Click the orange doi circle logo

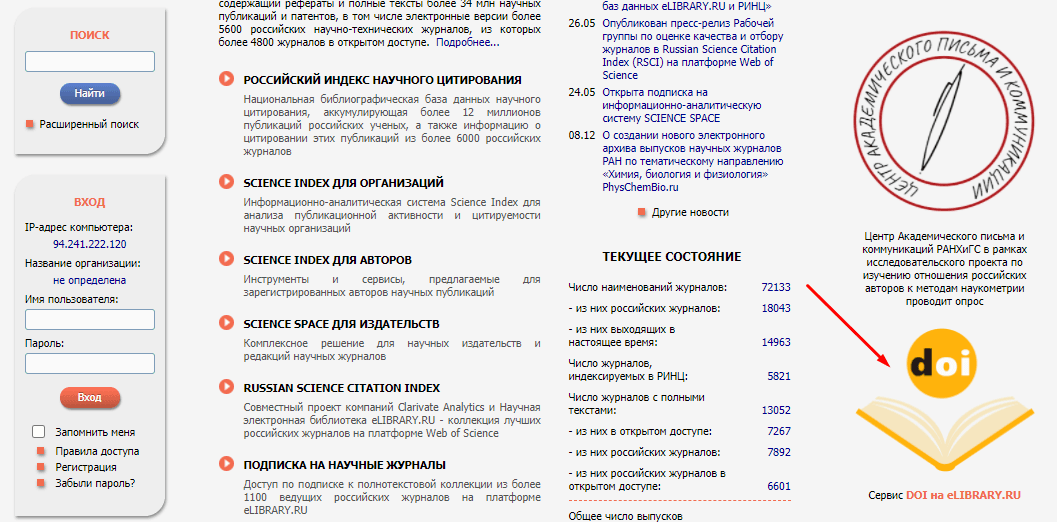click(941, 366)
